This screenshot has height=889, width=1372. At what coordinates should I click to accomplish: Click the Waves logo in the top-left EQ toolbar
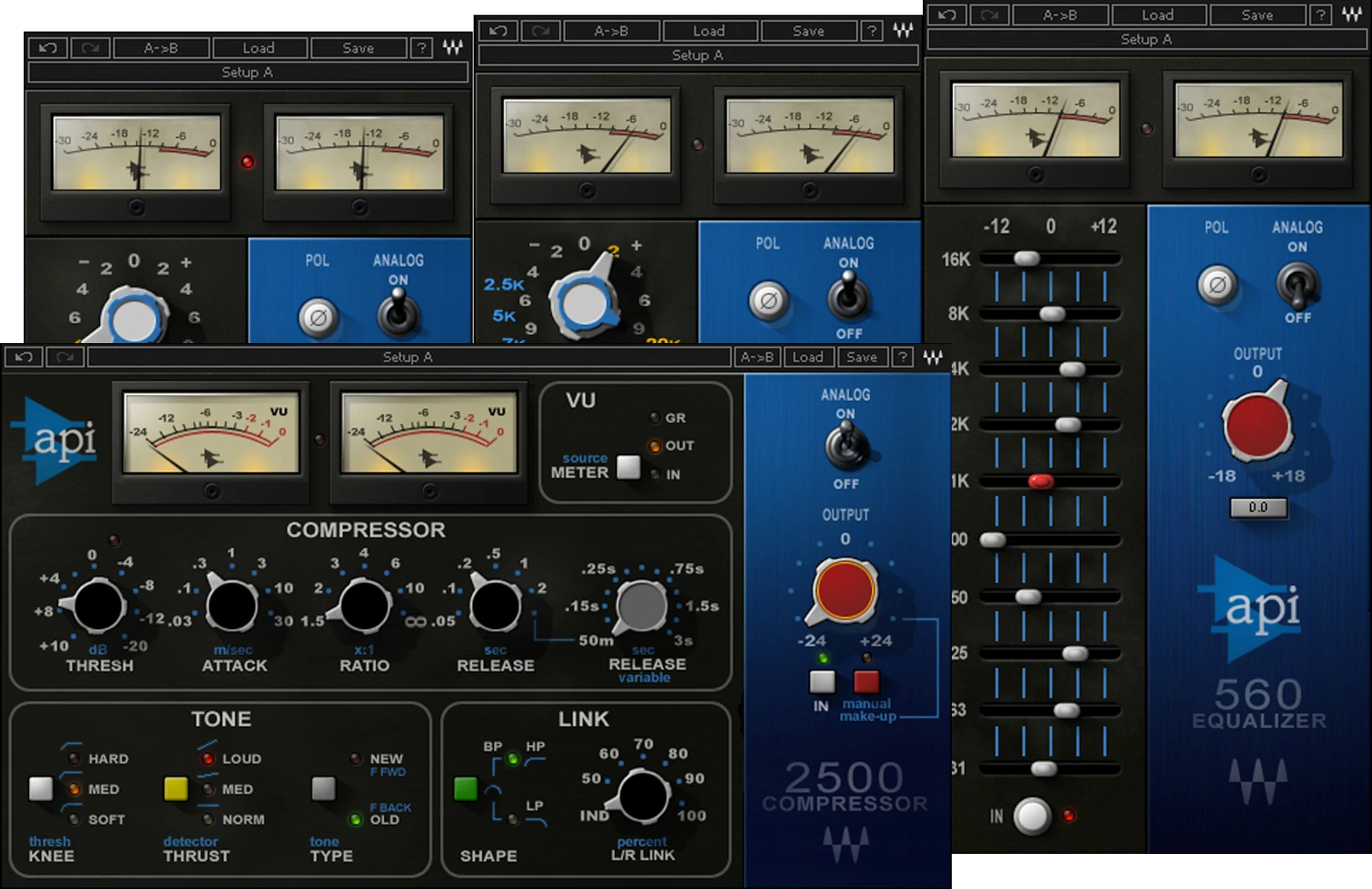452,47
